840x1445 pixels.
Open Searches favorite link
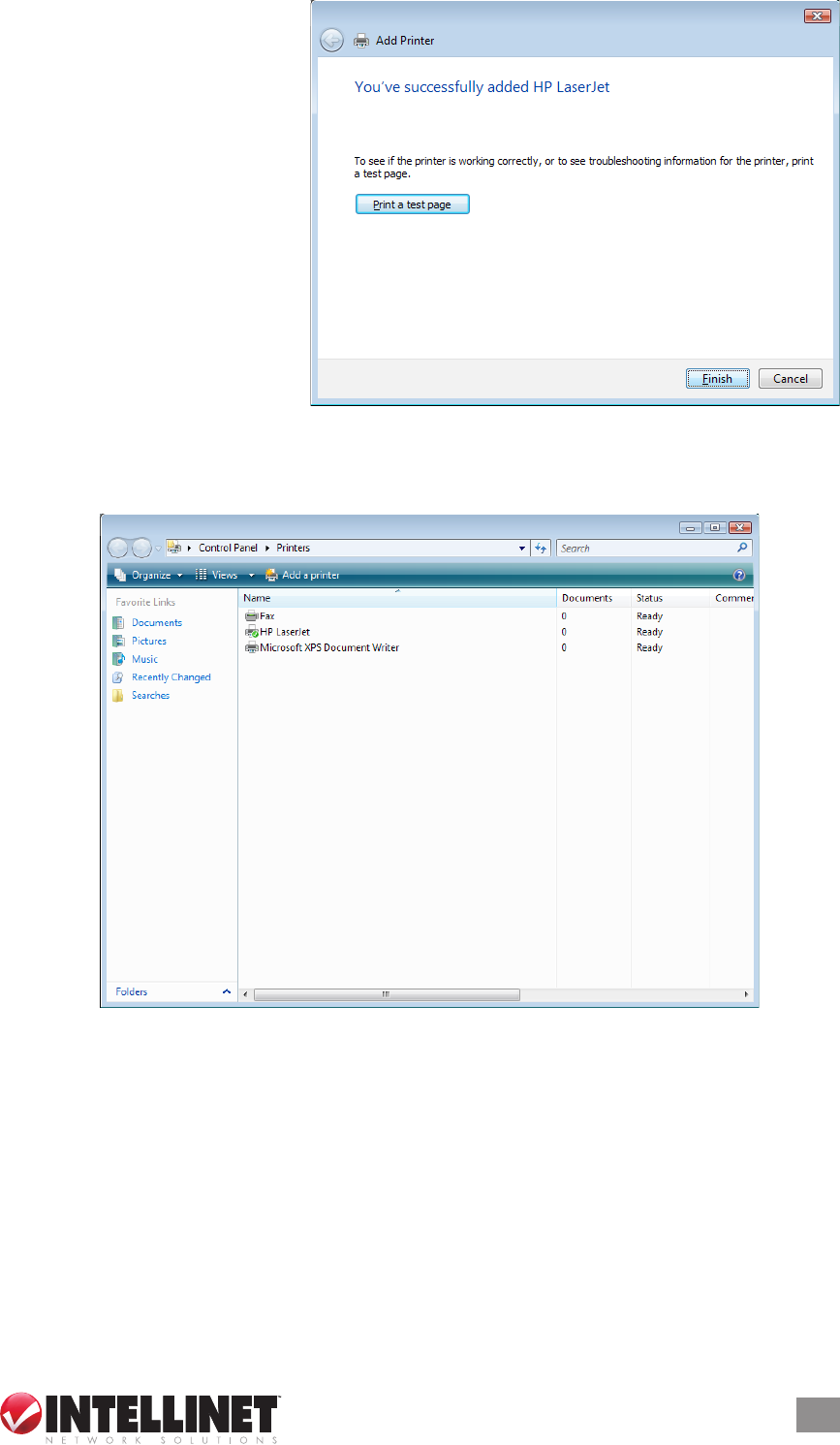[150, 696]
